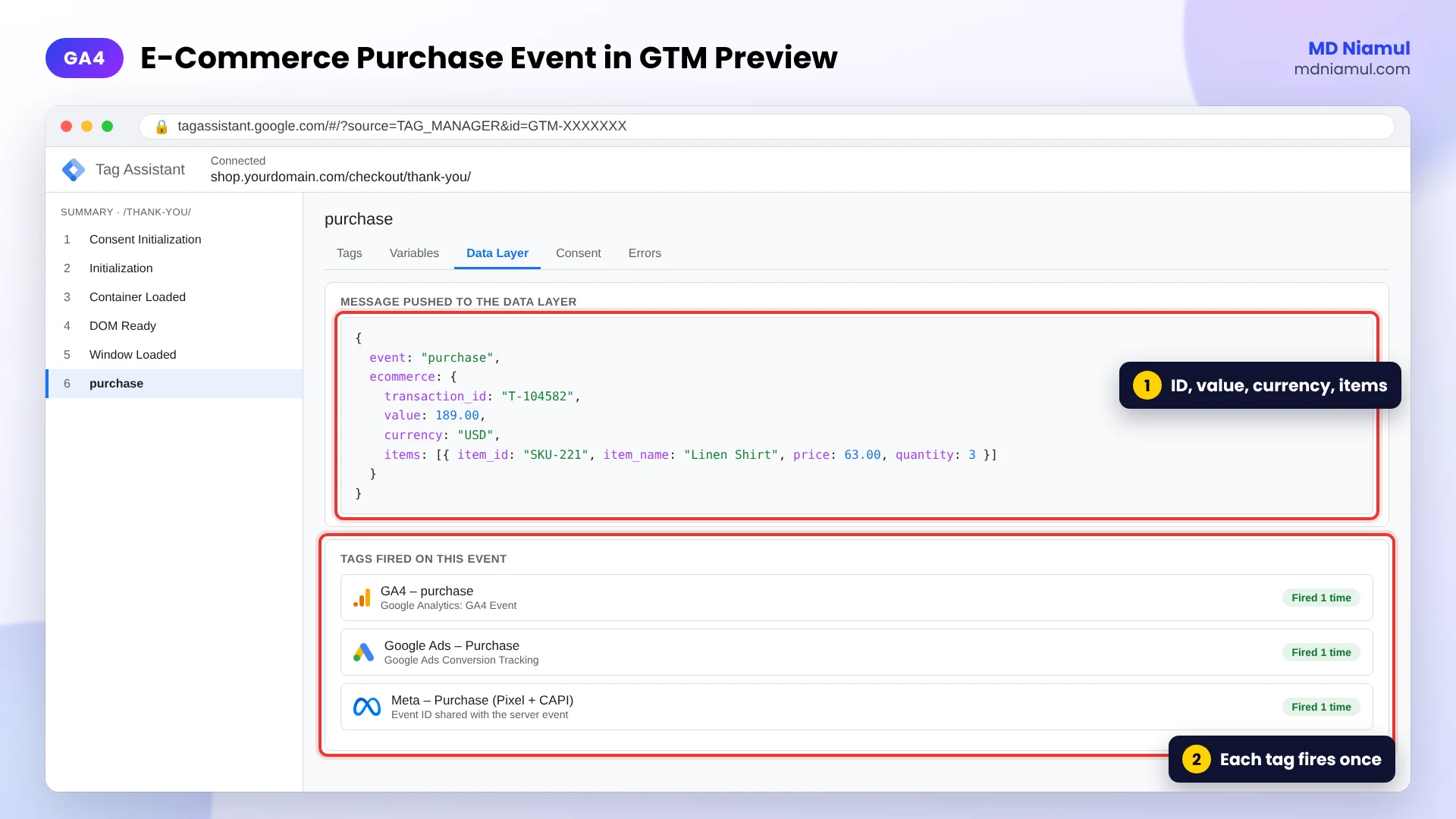Click the tagassistant.google.com URL address field

click(x=766, y=127)
